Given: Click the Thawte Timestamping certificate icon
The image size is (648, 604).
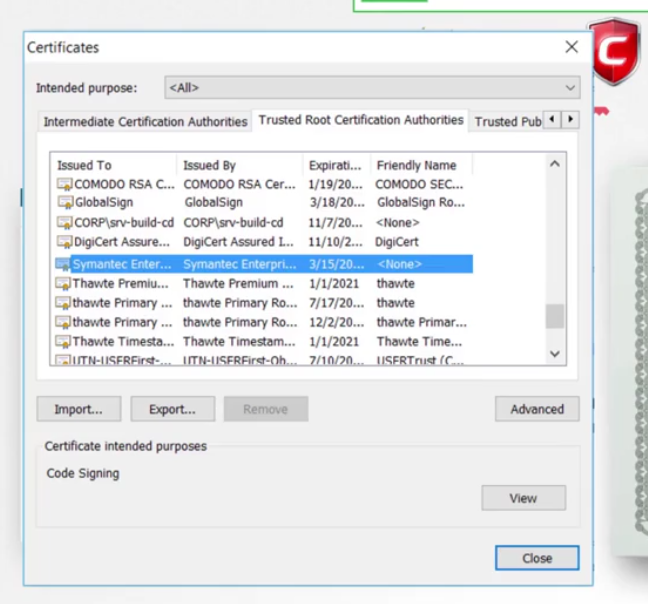Looking at the screenshot, I should coord(63,342).
